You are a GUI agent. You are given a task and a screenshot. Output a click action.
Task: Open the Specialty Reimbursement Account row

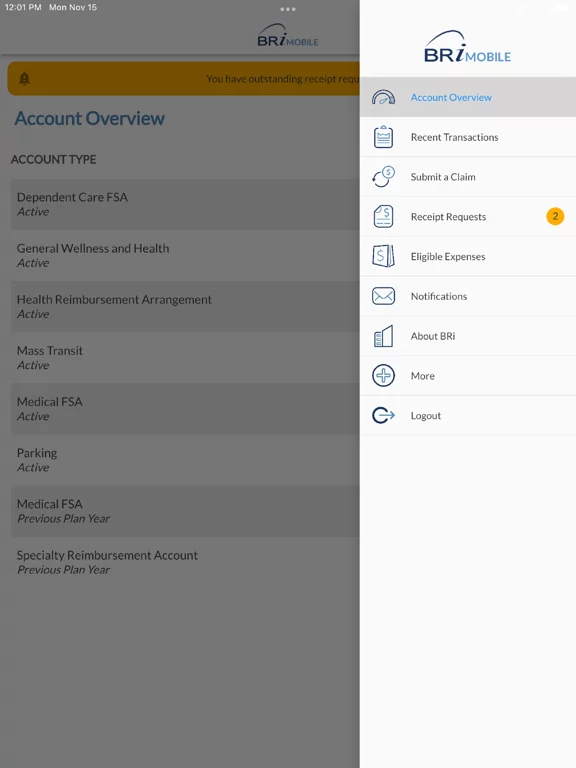(185, 562)
